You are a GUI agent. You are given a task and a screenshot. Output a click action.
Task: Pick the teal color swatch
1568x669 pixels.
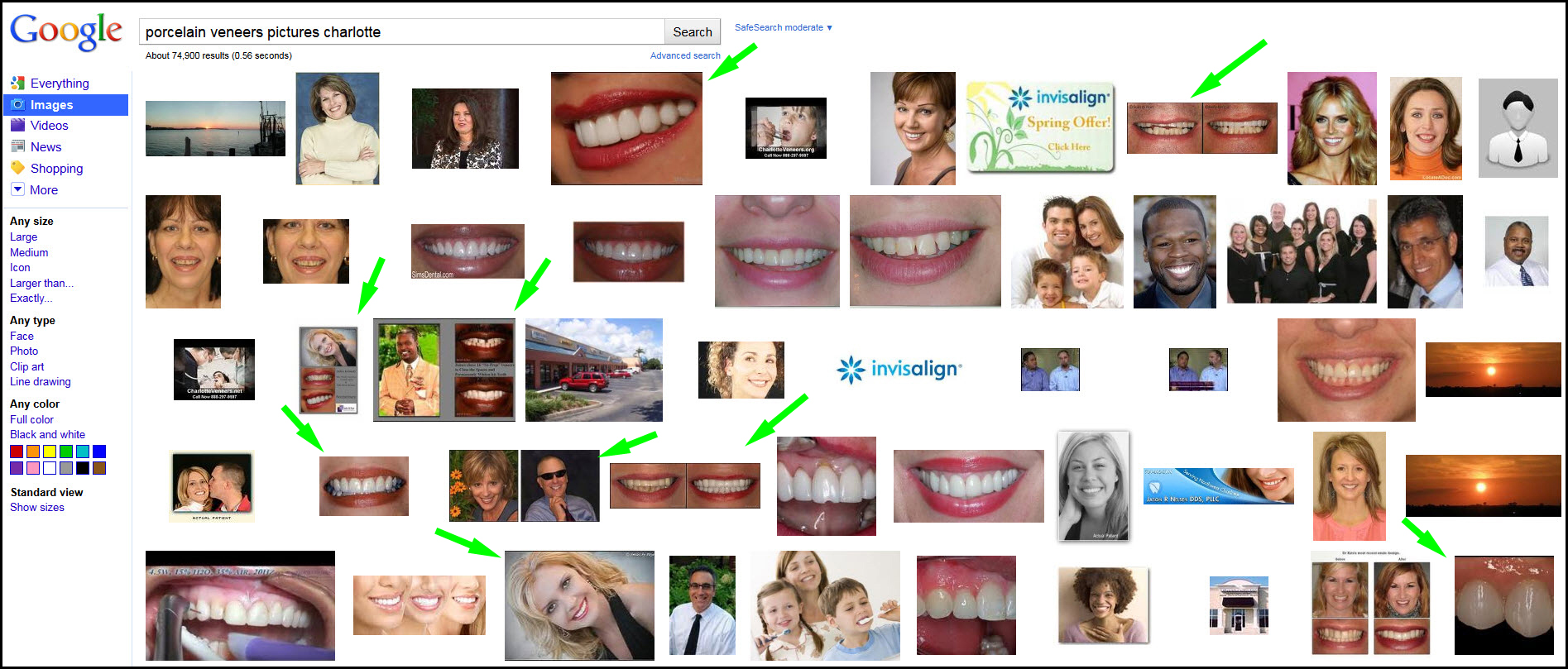(83, 452)
